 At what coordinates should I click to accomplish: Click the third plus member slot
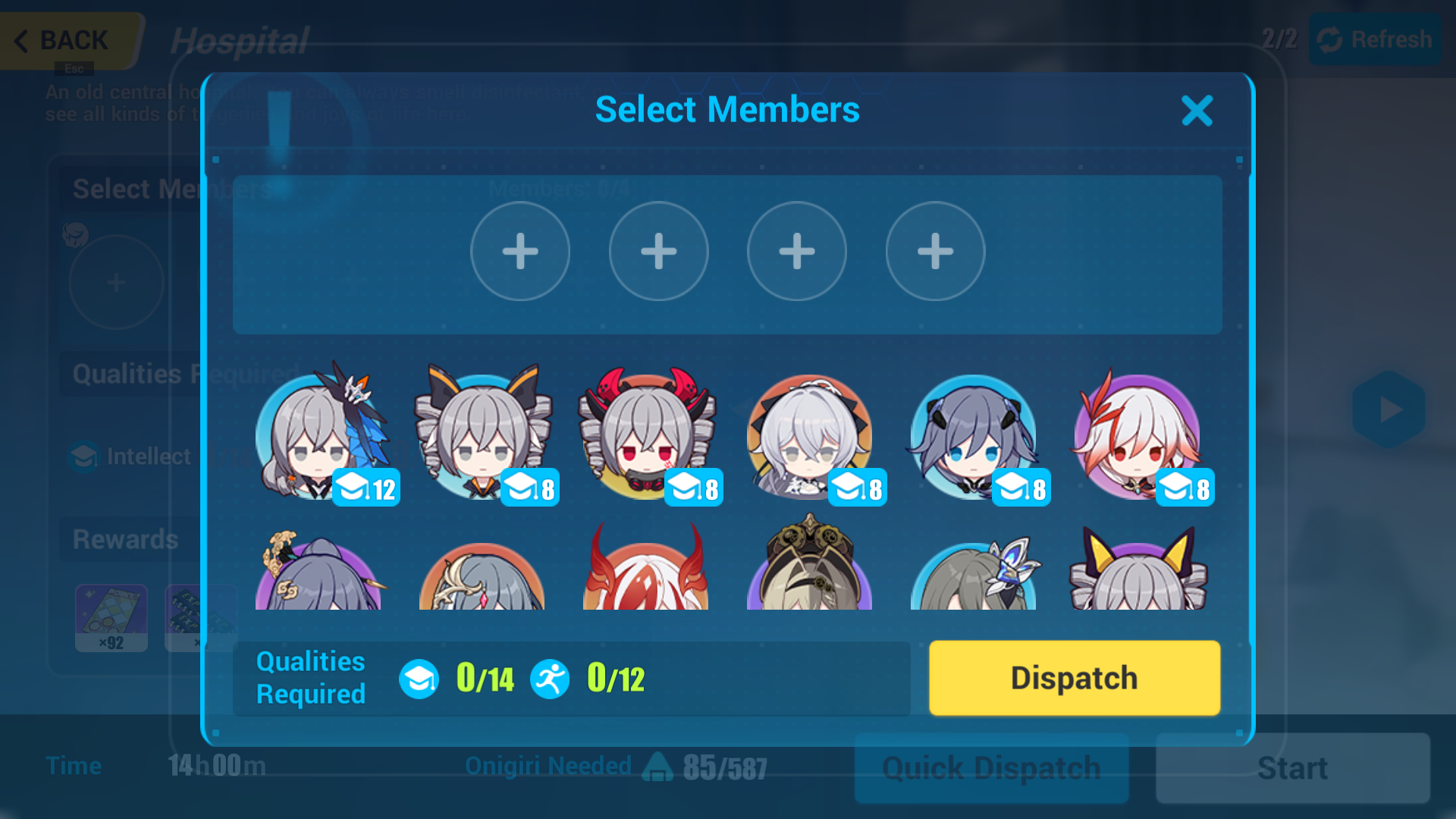[x=797, y=251]
